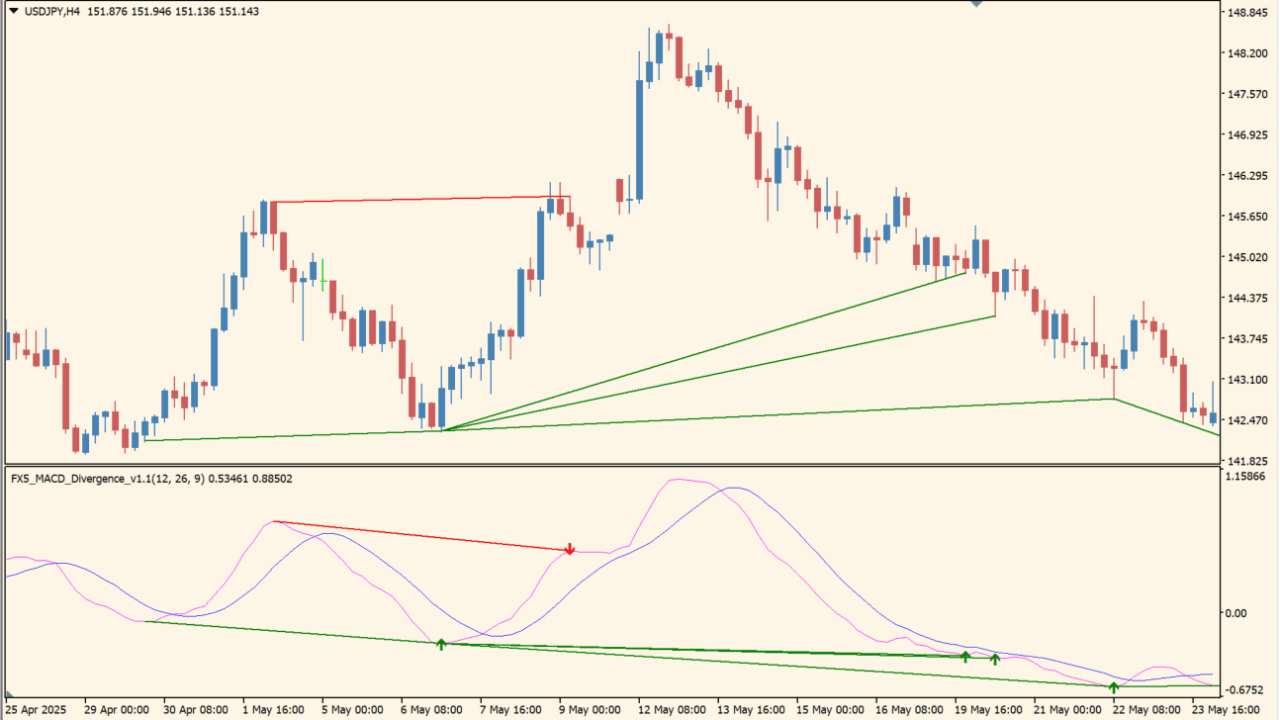Select the red trendline above price highs
Screen dimensions: 1280x720
tap(420, 200)
